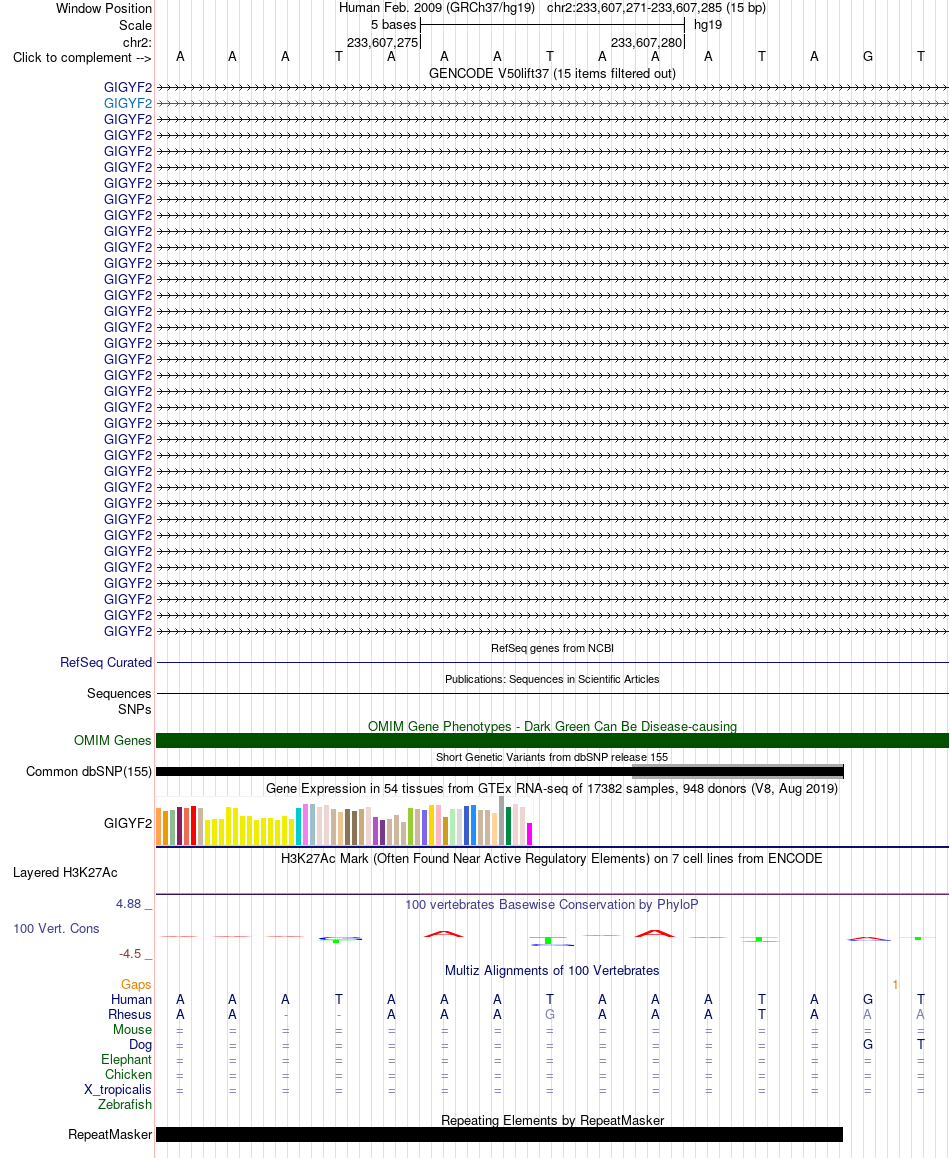Screen dimensions: 950x1158
Task: Click the '5 bases' scale bar label
Action: (394, 24)
